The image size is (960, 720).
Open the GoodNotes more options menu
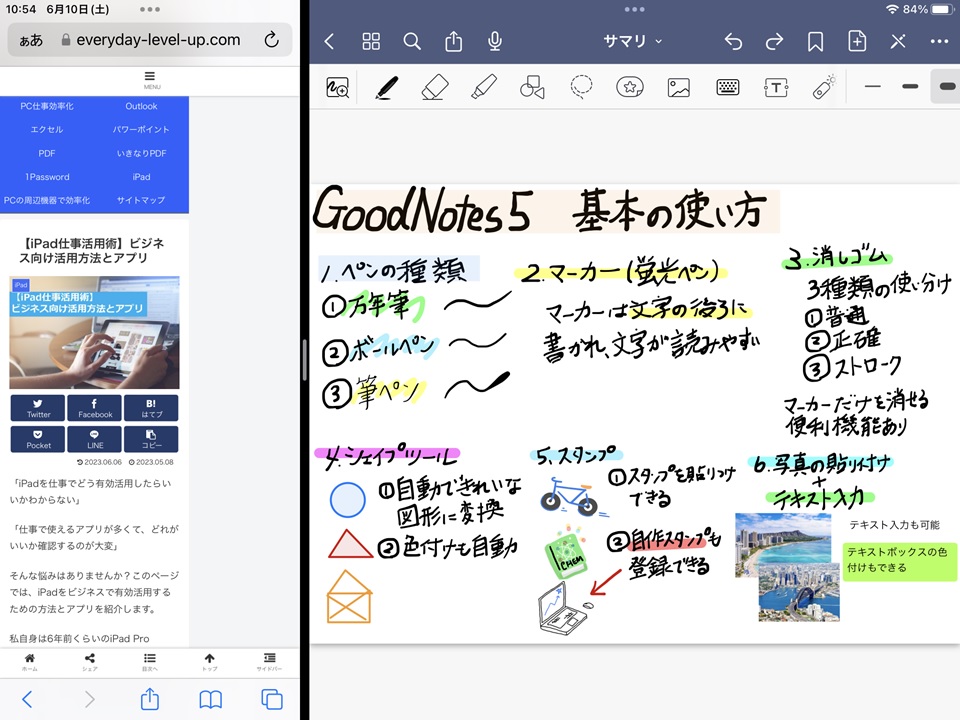(939, 41)
